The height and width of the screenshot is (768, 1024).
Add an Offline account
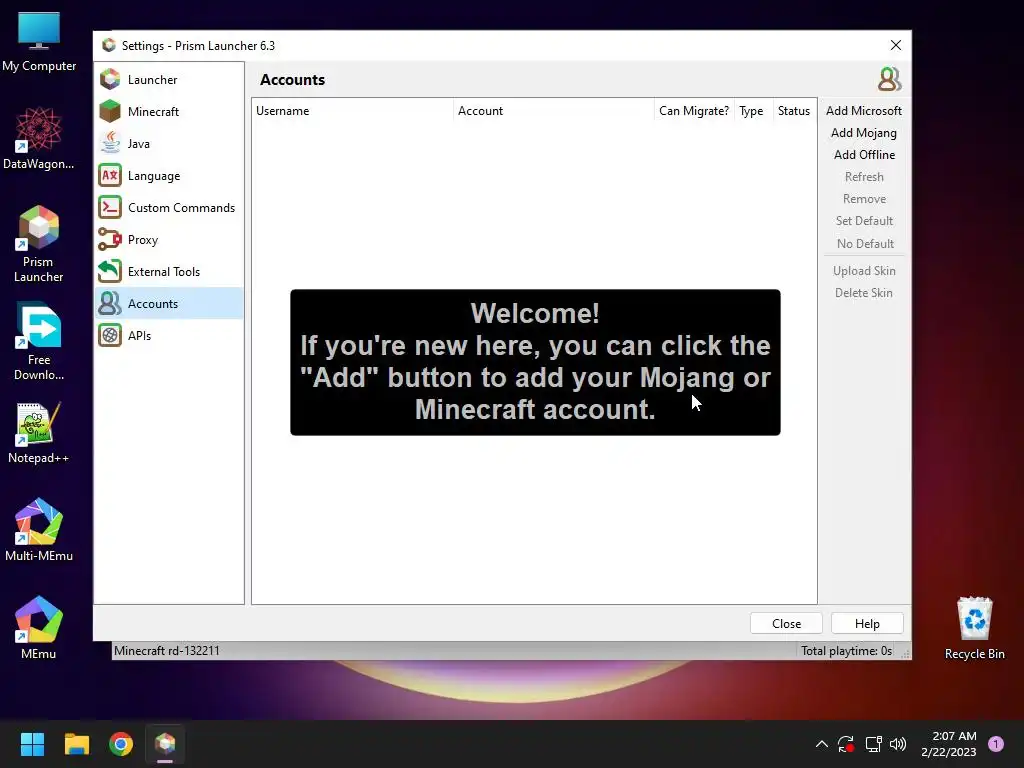[864, 155]
